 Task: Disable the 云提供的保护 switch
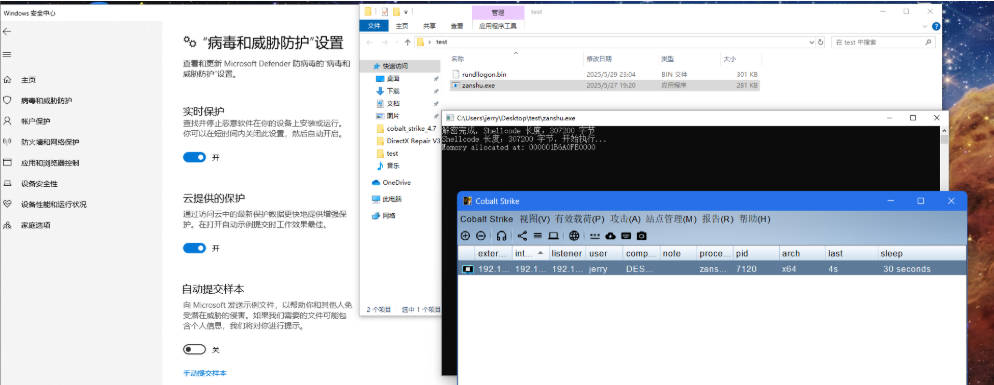click(x=195, y=248)
